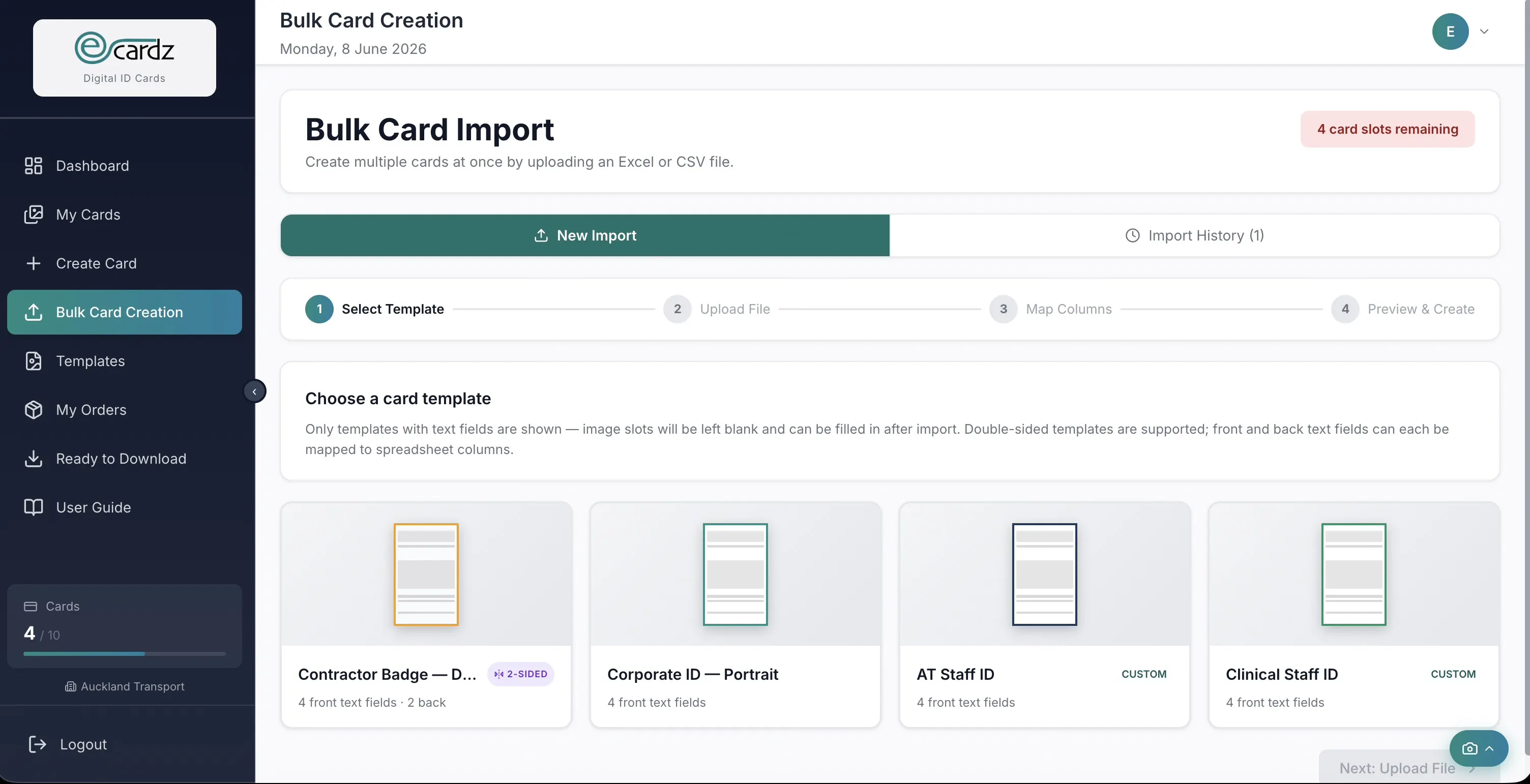The image size is (1530, 784).
Task: Click the Ready to Download icon
Action: point(33,458)
